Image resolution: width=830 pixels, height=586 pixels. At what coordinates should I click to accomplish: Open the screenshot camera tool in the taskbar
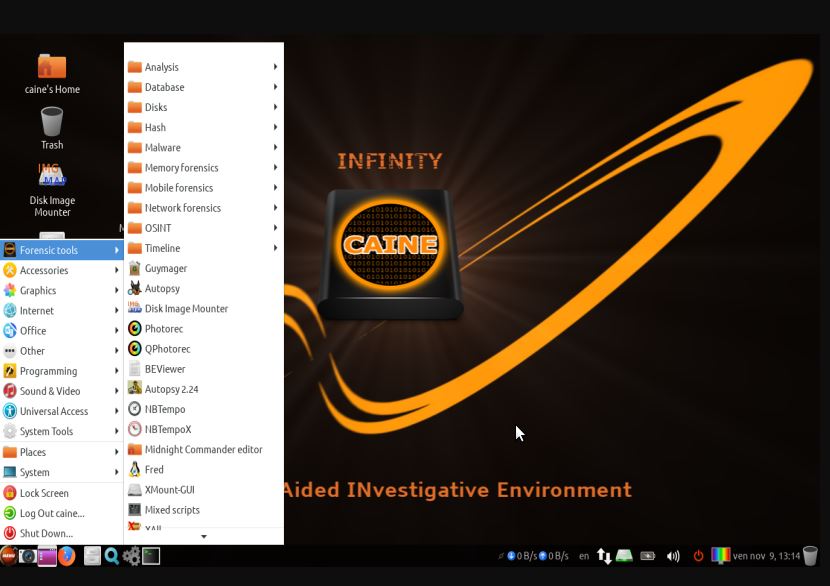28,556
